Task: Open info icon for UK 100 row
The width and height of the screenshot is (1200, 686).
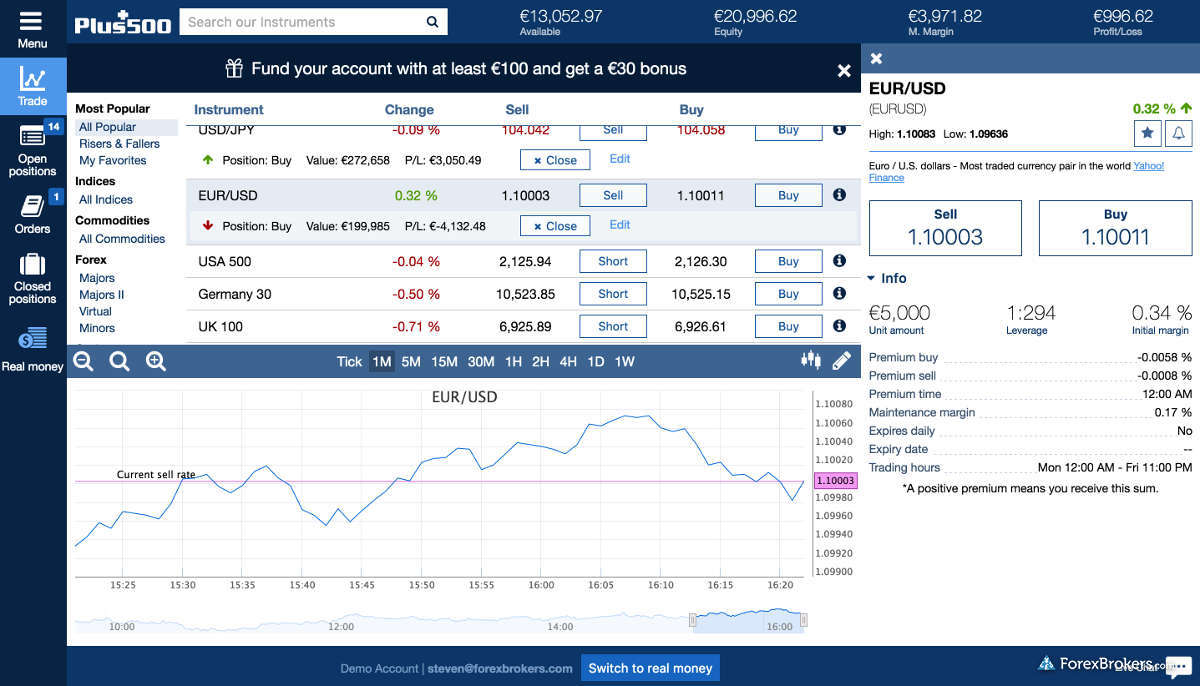Action: [840, 325]
